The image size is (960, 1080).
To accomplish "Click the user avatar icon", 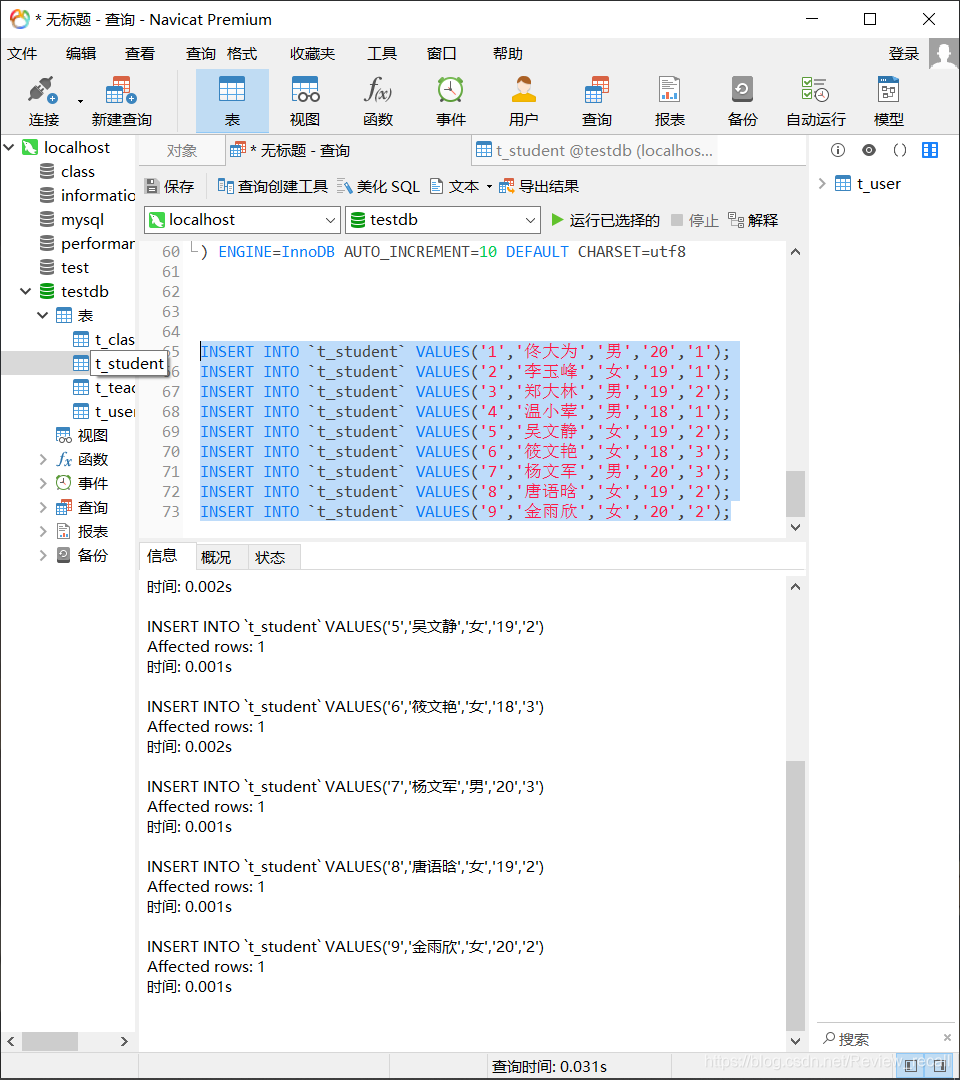I will point(943,54).
